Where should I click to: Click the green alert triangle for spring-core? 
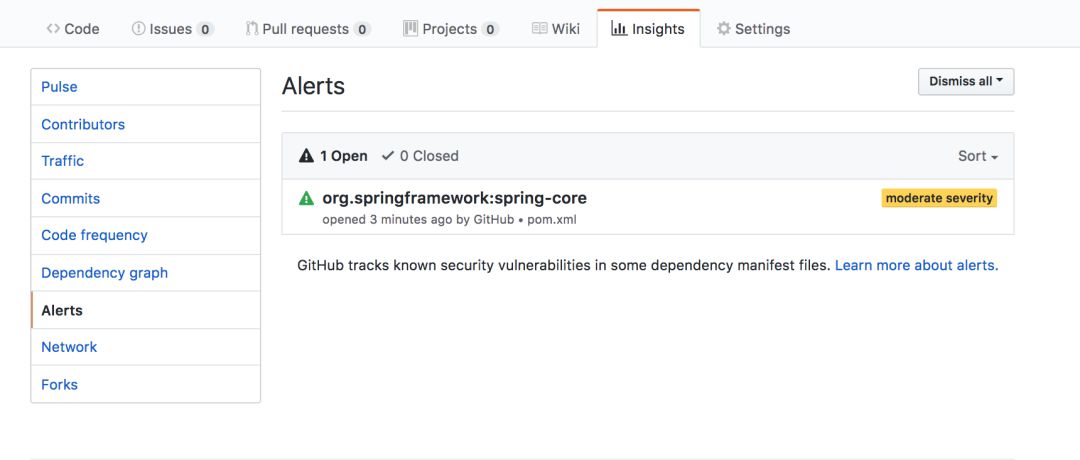pos(306,198)
